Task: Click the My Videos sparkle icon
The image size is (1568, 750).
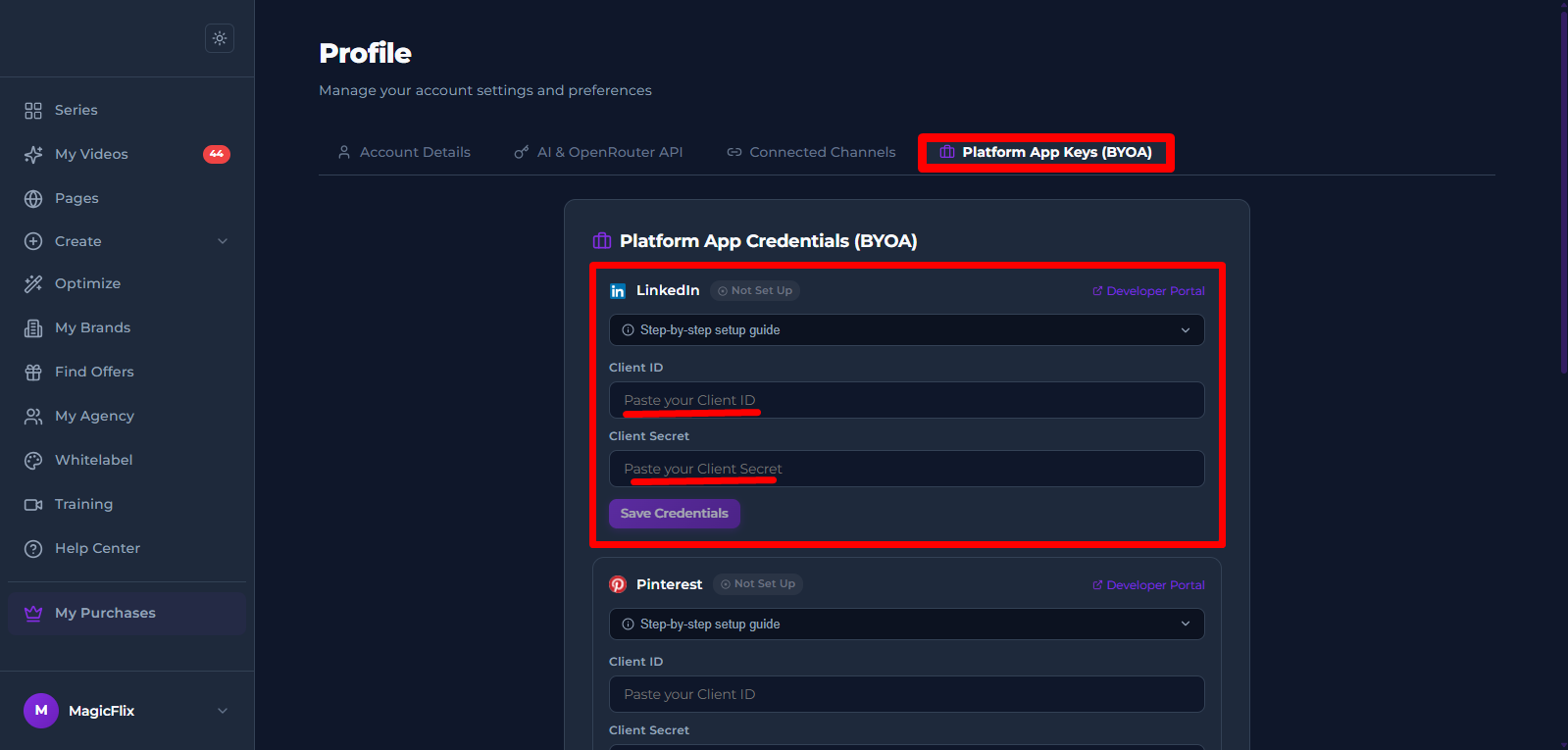Action: point(33,154)
